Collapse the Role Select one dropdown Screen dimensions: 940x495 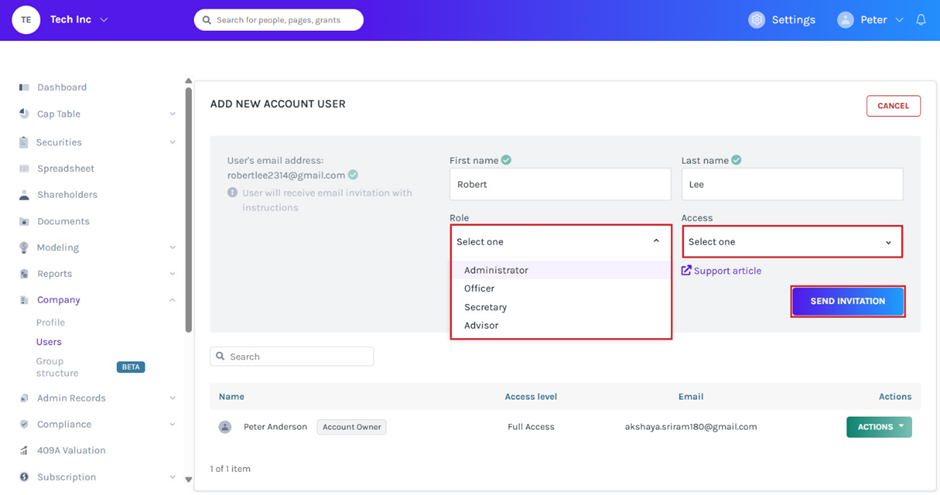point(561,242)
